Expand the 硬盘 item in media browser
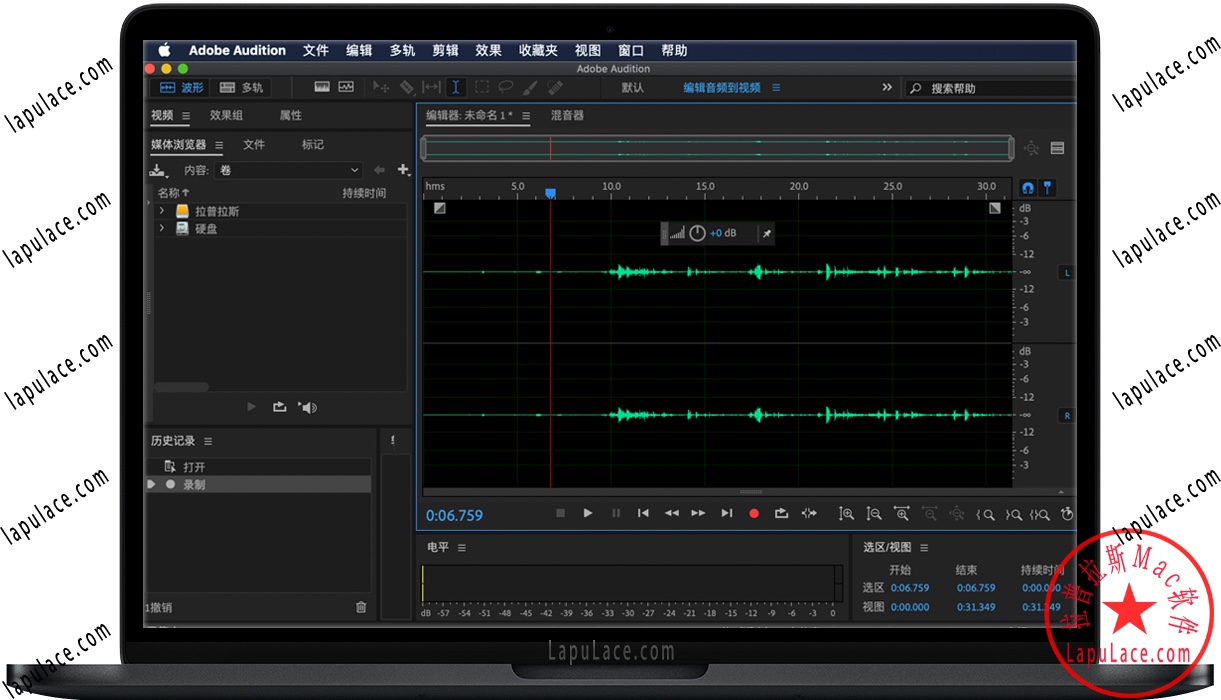The image size is (1221, 700). click(162, 228)
